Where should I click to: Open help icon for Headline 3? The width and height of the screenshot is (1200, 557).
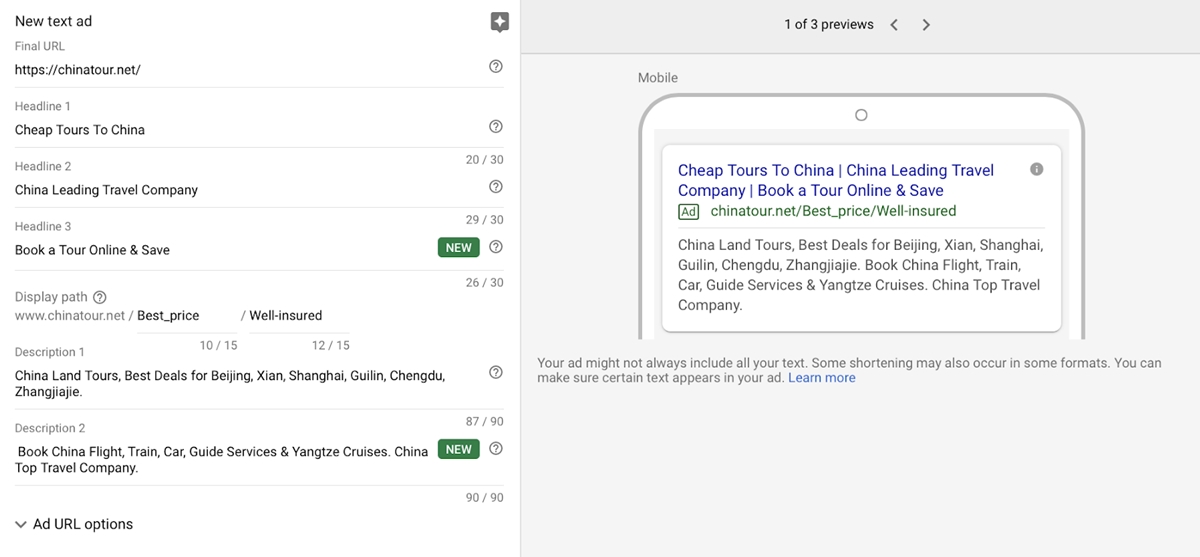click(496, 247)
